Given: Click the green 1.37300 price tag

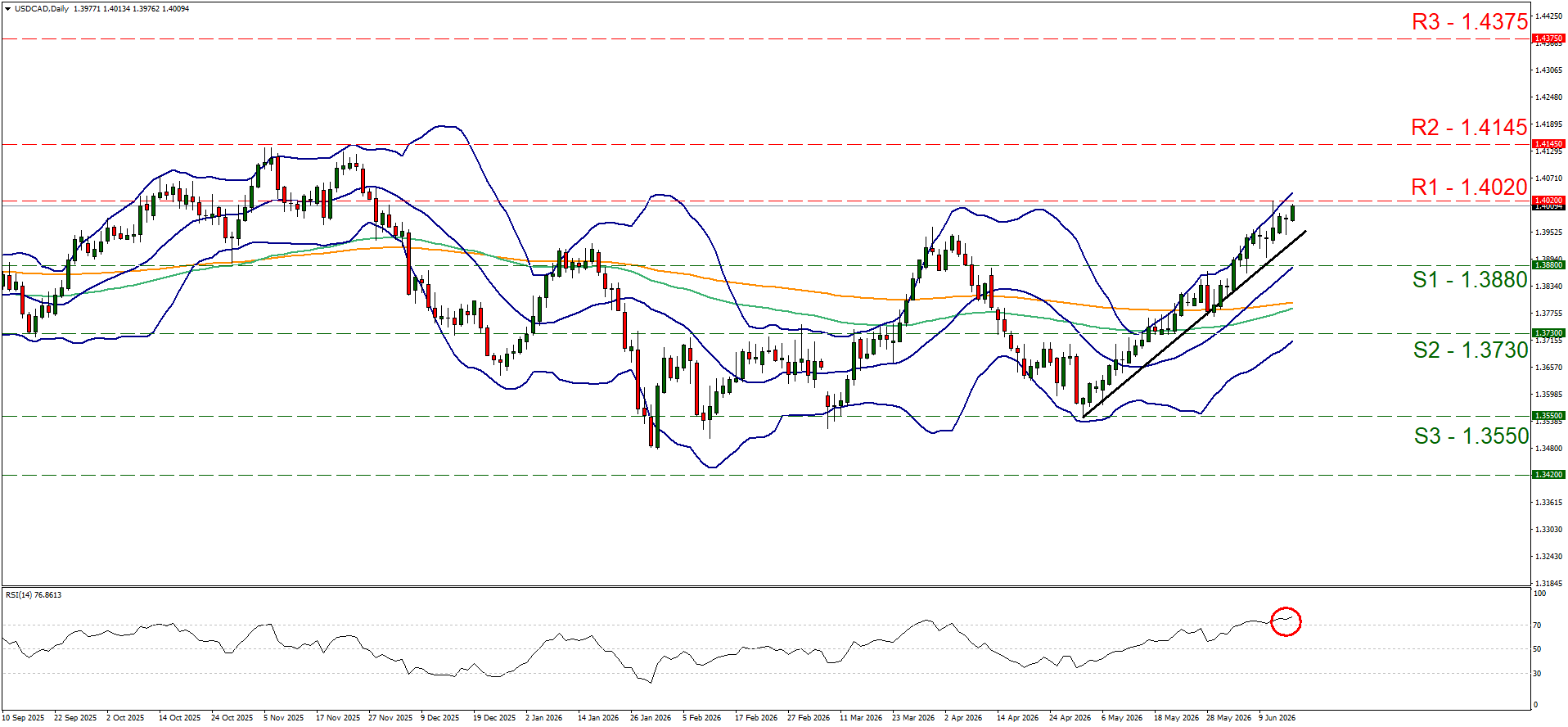Looking at the screenshot, I should [1548, 333].
